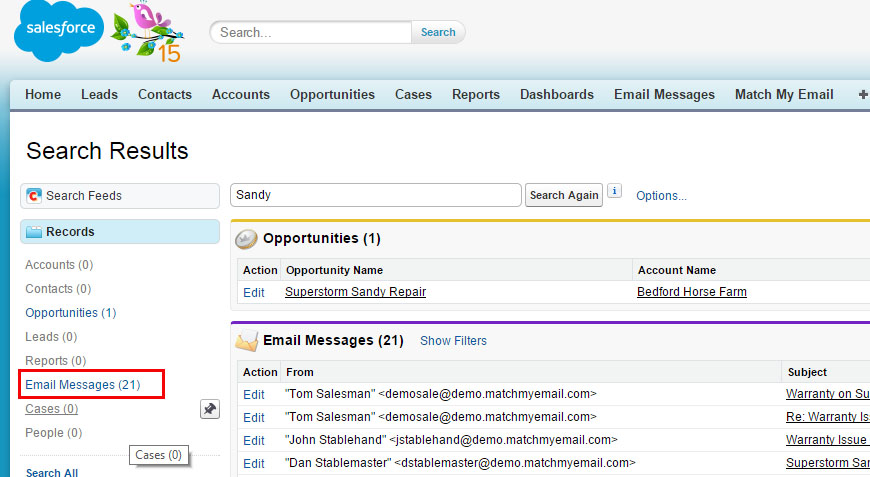This screenshot has height=477, width=870.
Task: Click the Search Feeds chatter icon
Action: [x=34, y=196]
